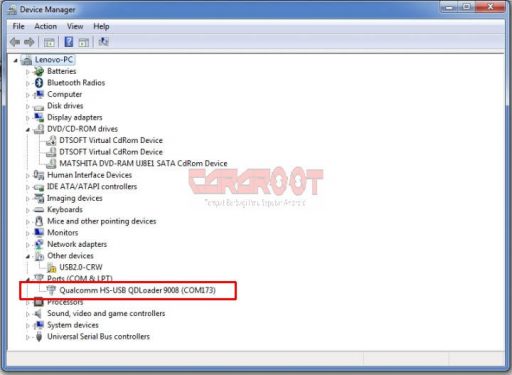This screenshot has width=512, height=375.
Task: Click the Imaging devices icon
Action: click(39, 198)
